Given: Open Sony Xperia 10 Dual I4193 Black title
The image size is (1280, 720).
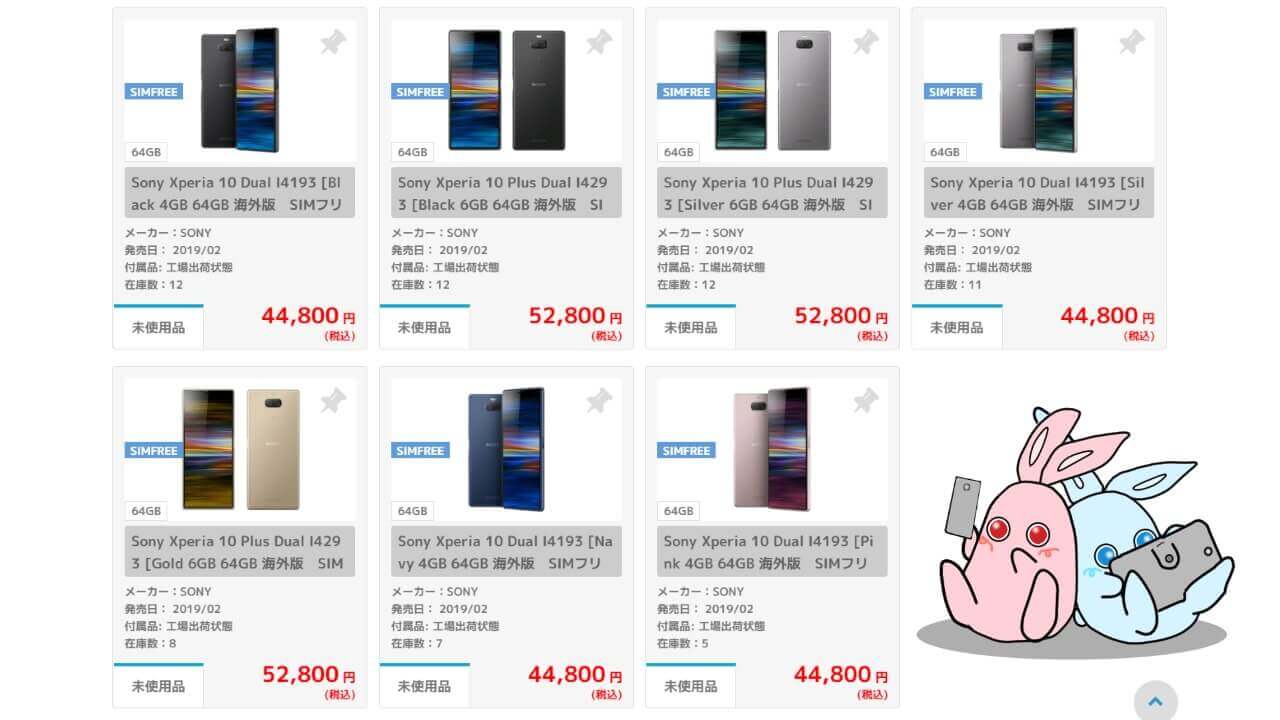Looking at the screenshot, I should (x=238, y=193).
